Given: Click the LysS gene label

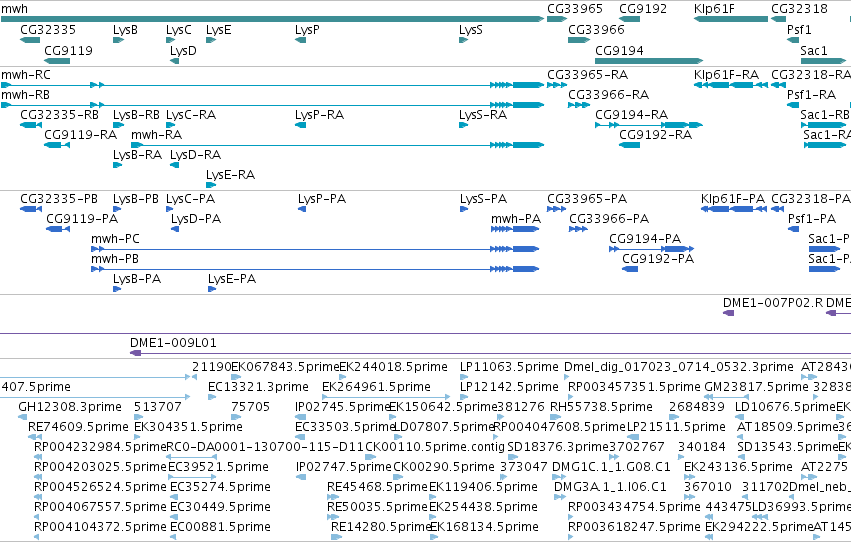Looking at the screenshot, I should click(471, 30).
